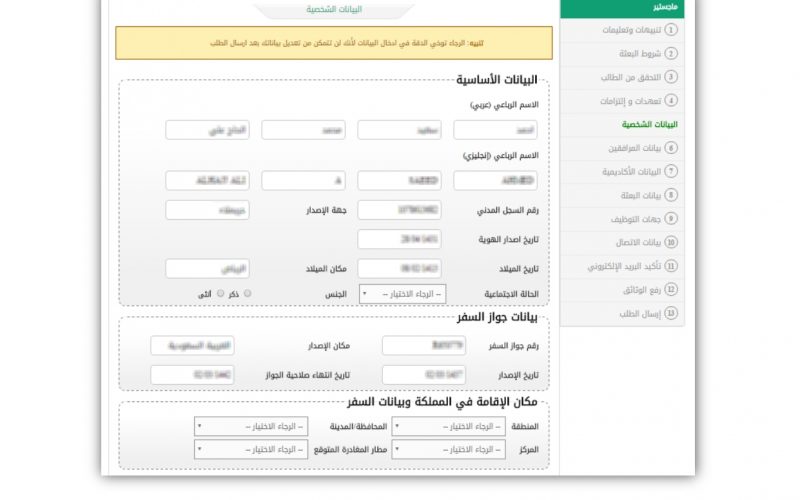Click the third English name field
Image resolution: width=800 pixels, height=500 pixels.
pyautogui.click(x=304, y=181)
